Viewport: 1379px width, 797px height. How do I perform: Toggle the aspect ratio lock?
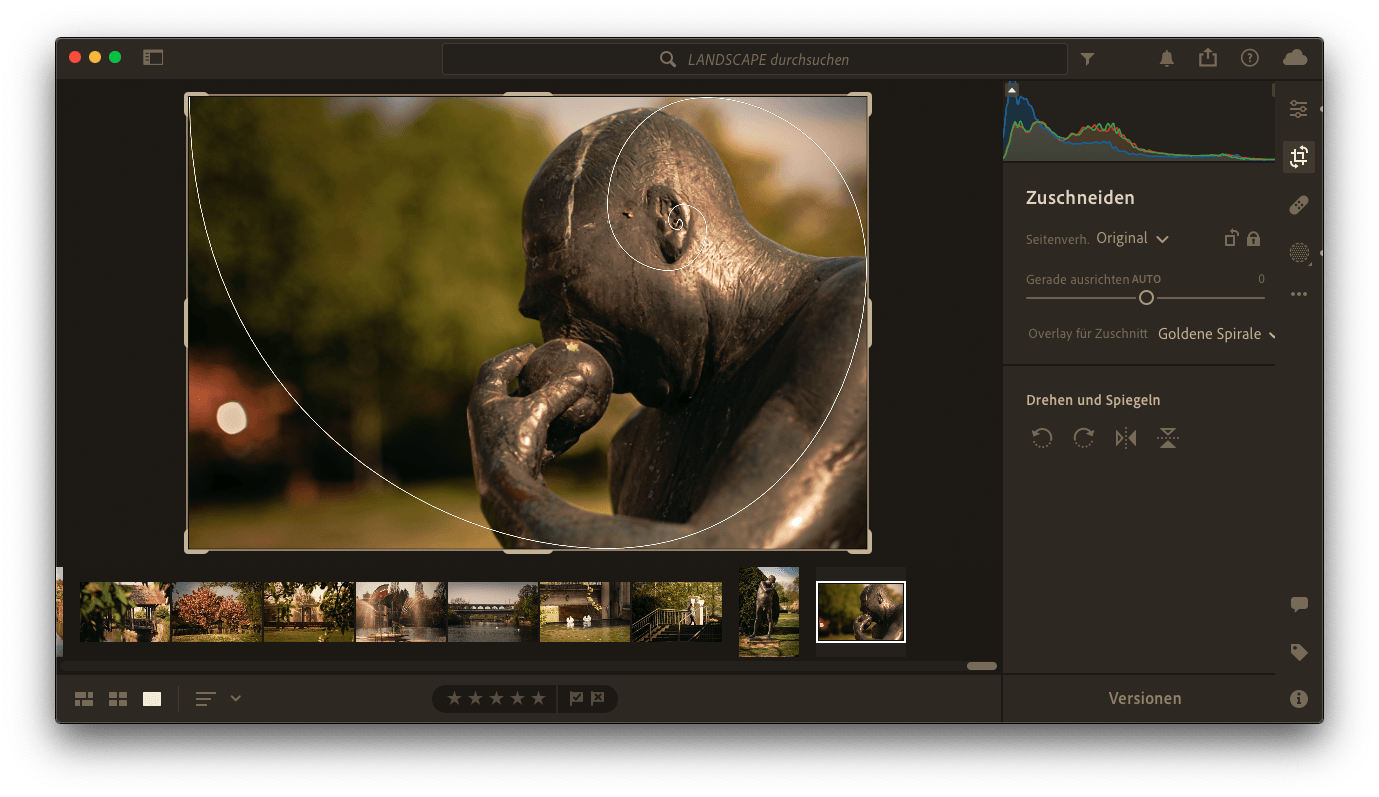[1253, 239]
